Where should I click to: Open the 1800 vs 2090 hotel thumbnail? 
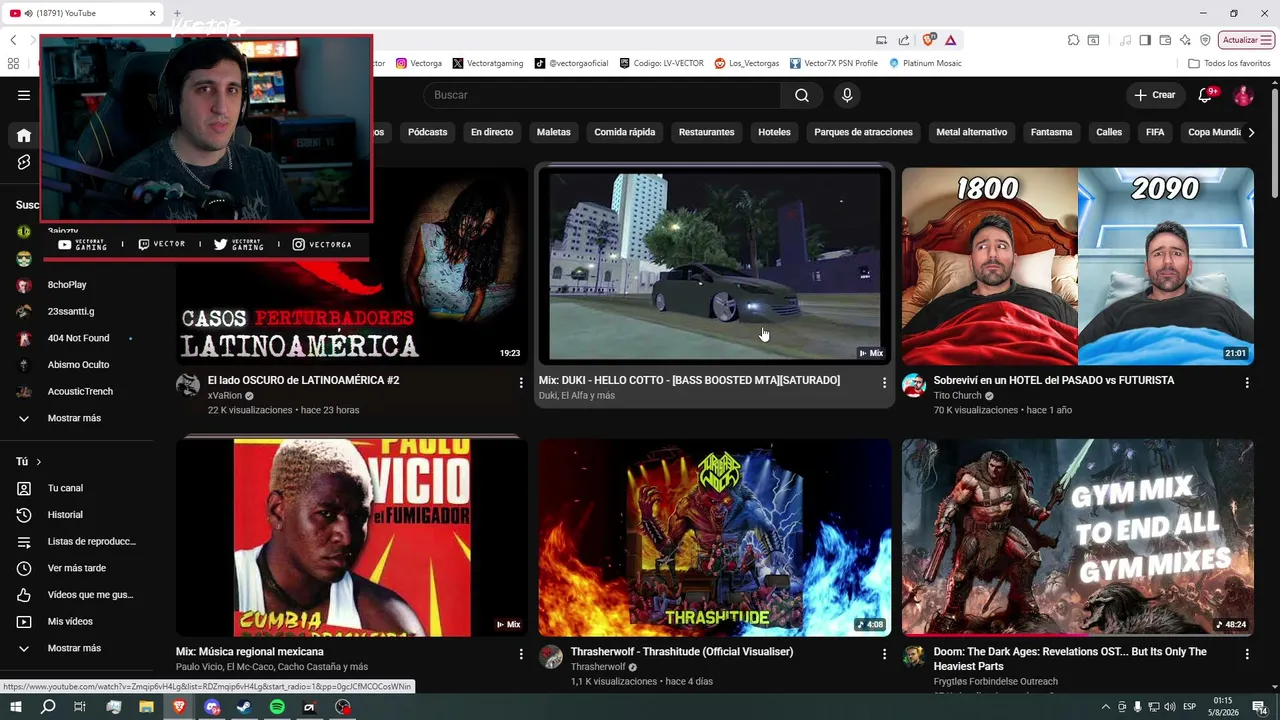(1078, 266)
